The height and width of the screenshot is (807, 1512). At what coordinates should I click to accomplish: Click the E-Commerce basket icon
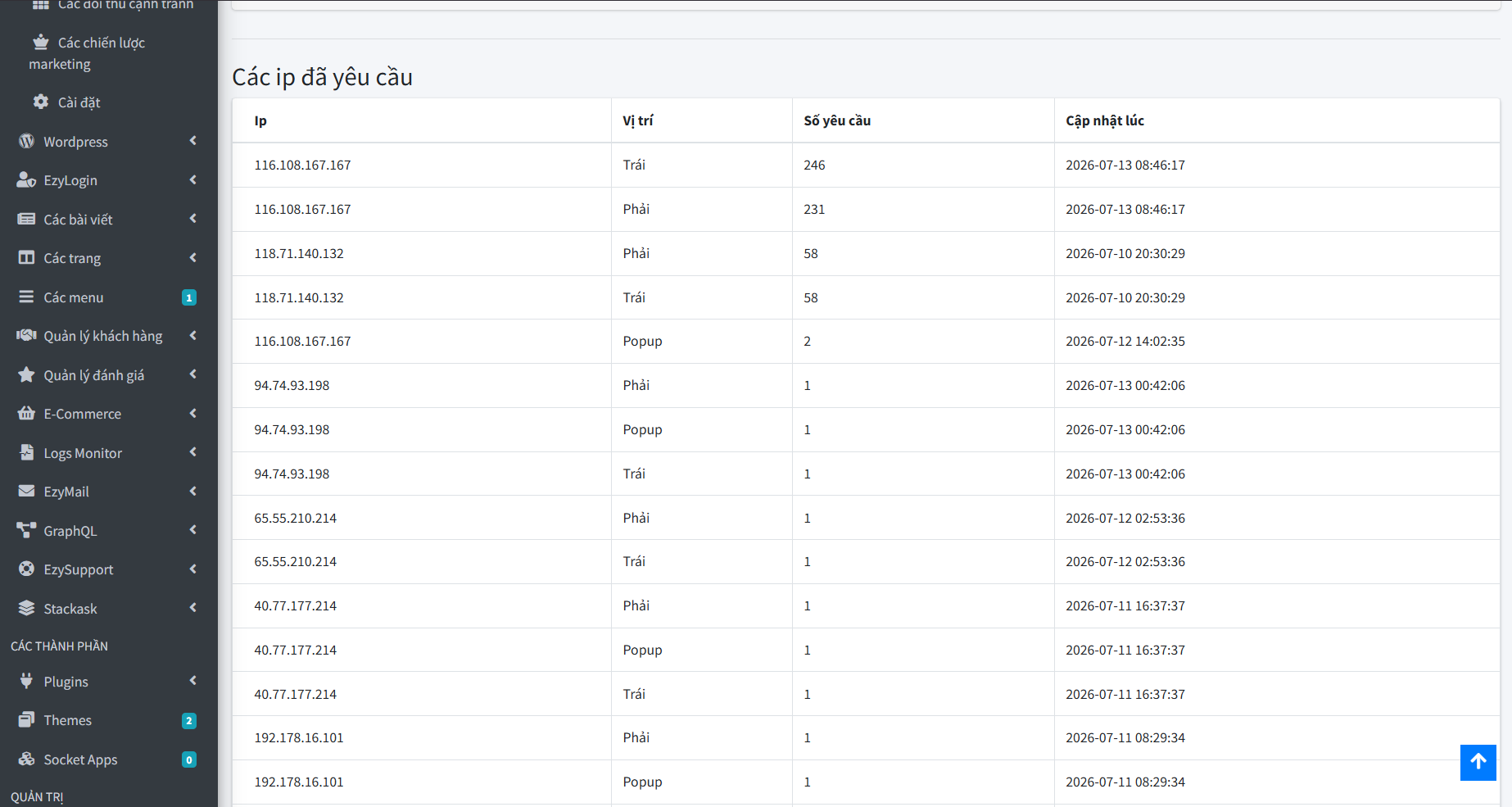(x=26, y=414)
